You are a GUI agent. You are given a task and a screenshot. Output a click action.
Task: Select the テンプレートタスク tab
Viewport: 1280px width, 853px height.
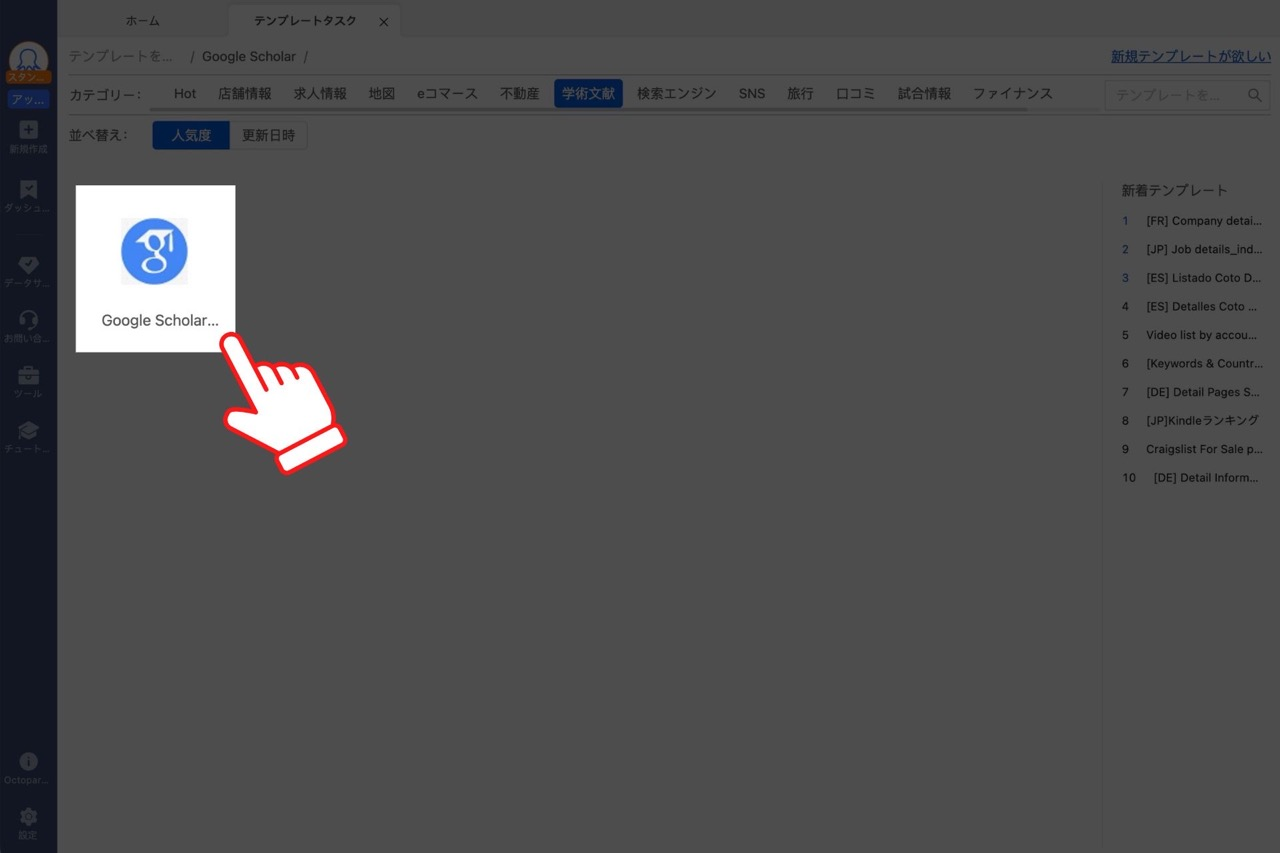point(305,21)
